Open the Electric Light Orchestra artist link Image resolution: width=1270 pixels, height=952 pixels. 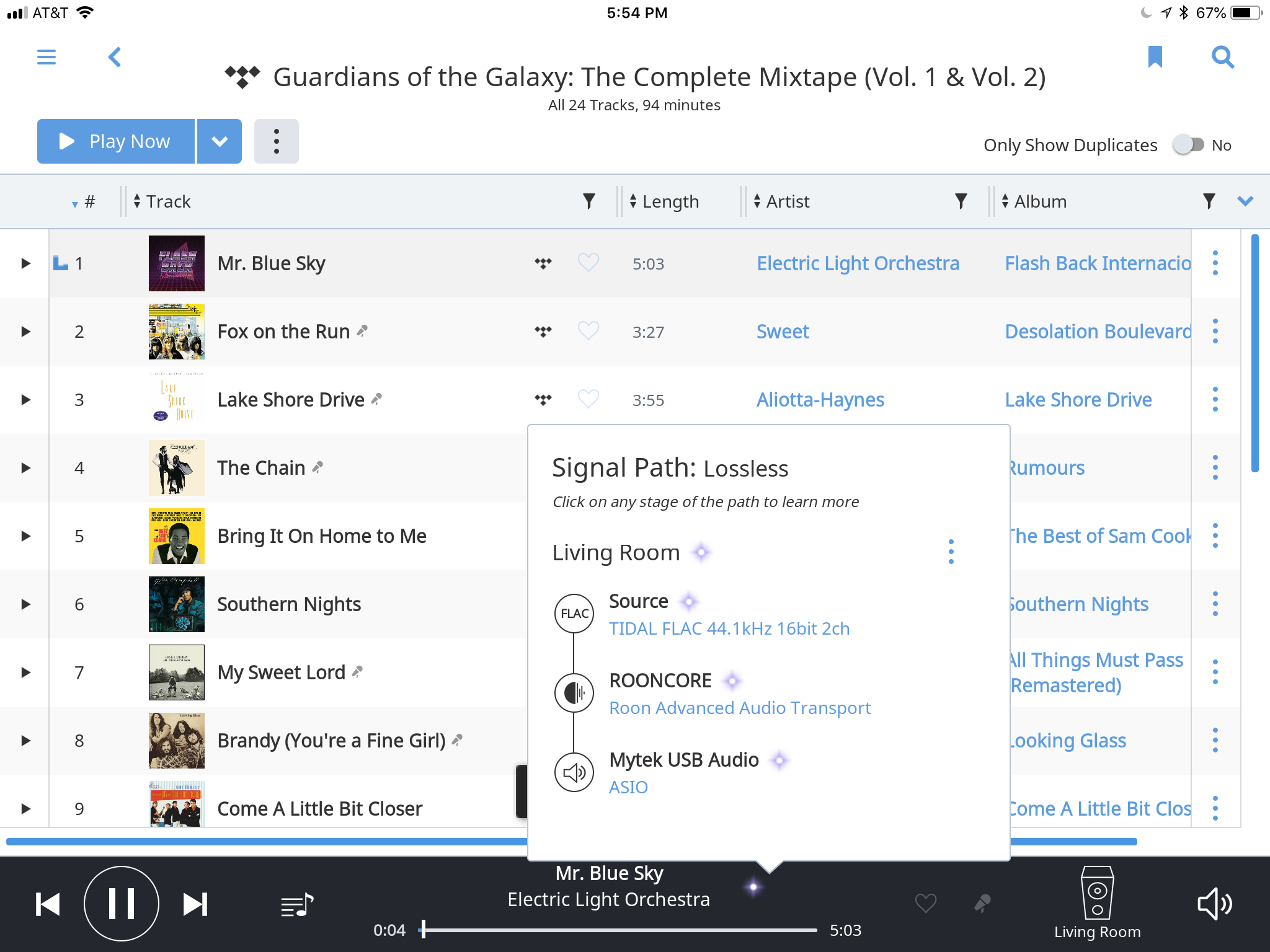point(858,263)
